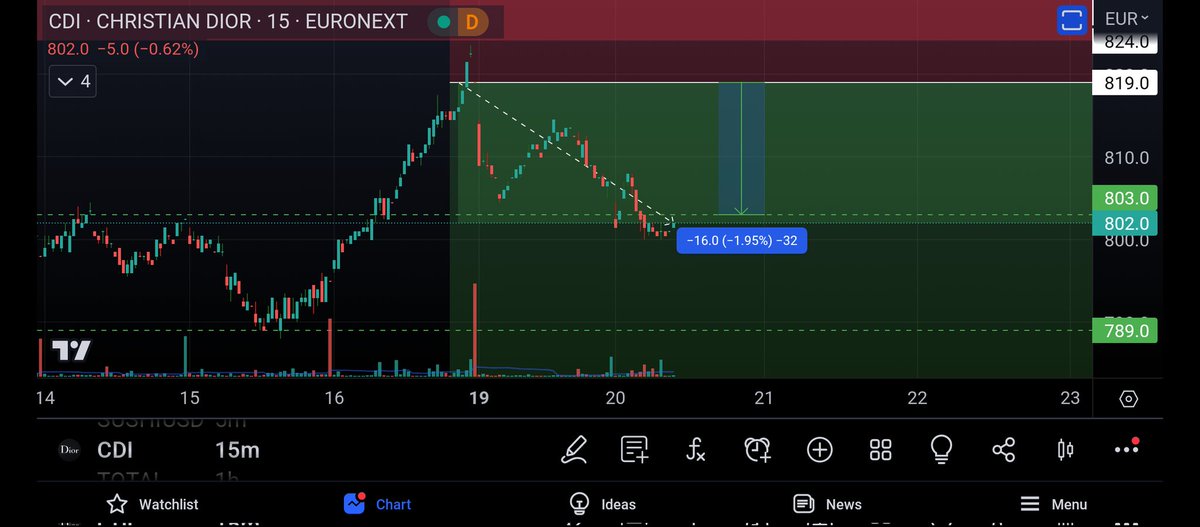Open chart scale settings hexagon icon
Screen dimensions: 1200x527
(x=1129, y=398)
